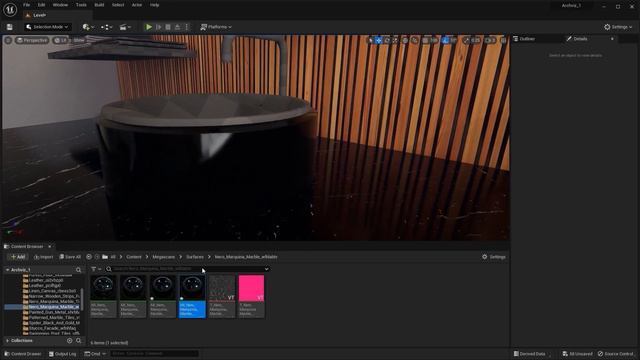Change the camera speed setting icon

pos(490,40)
